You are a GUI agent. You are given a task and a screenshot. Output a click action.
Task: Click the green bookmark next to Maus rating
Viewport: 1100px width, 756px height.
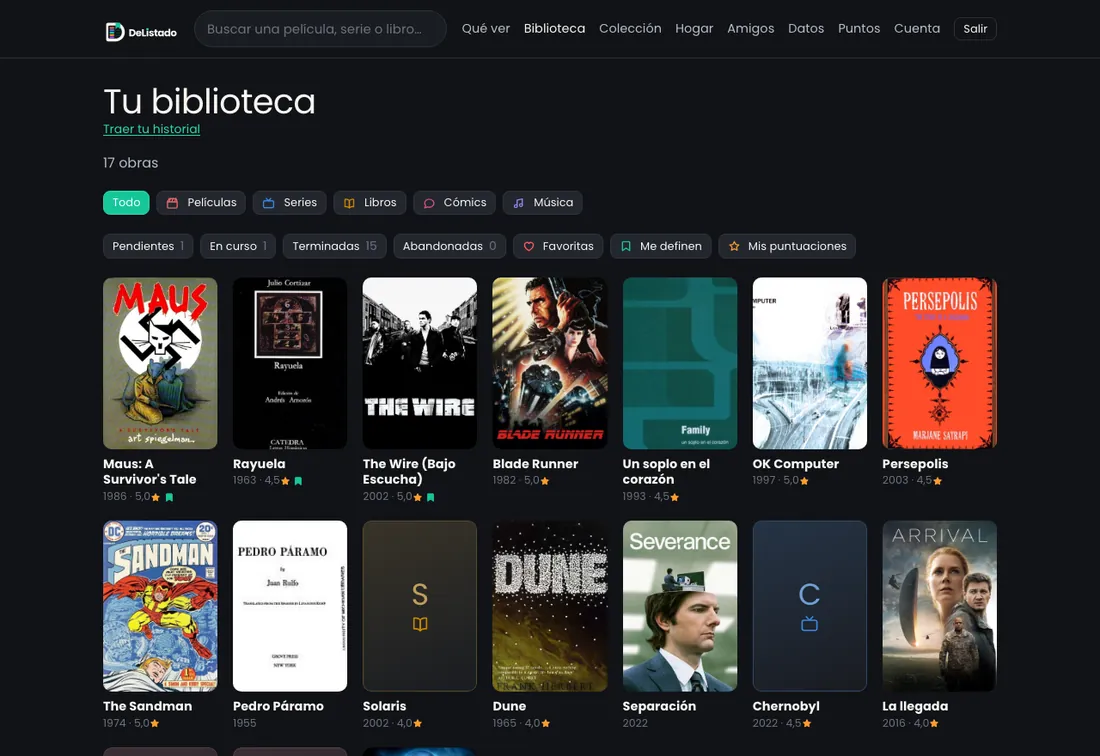[169, 497]
